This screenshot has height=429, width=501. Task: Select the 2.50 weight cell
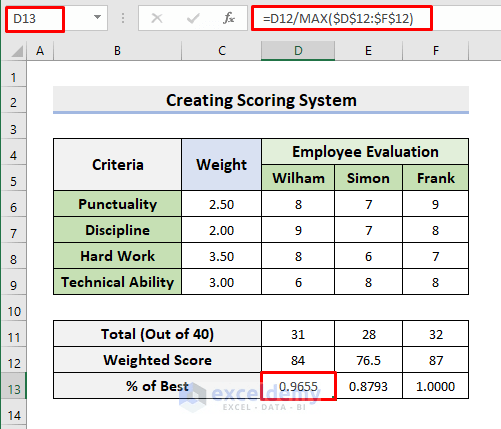click(222, 204)
